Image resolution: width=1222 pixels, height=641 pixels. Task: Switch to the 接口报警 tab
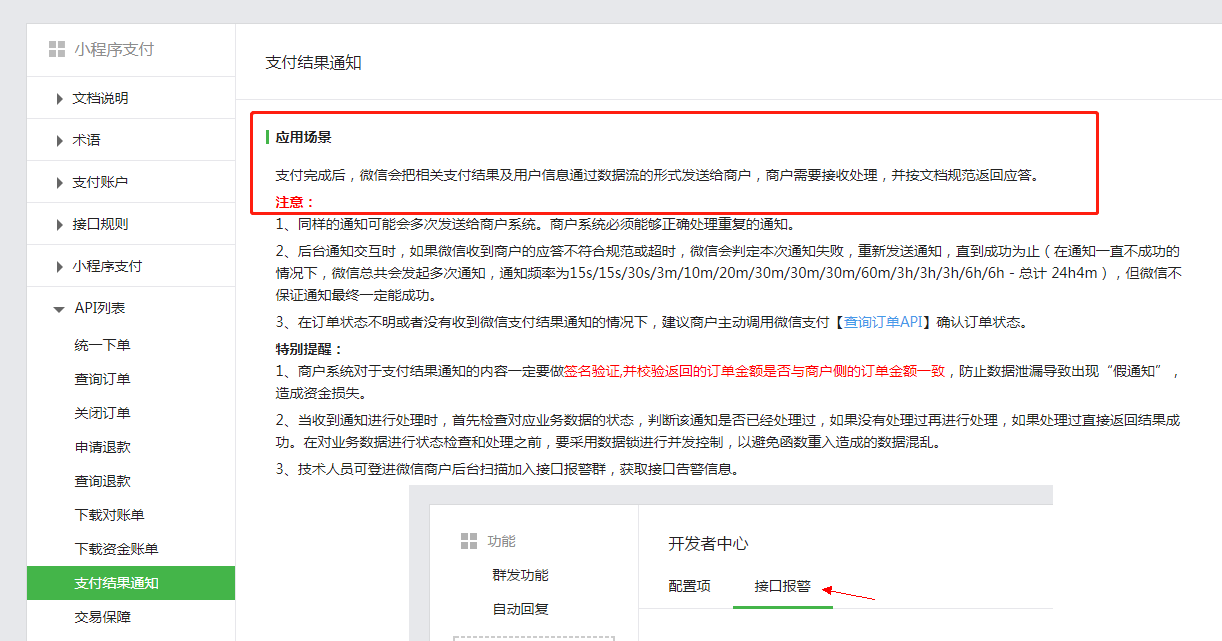pos(783,587)
